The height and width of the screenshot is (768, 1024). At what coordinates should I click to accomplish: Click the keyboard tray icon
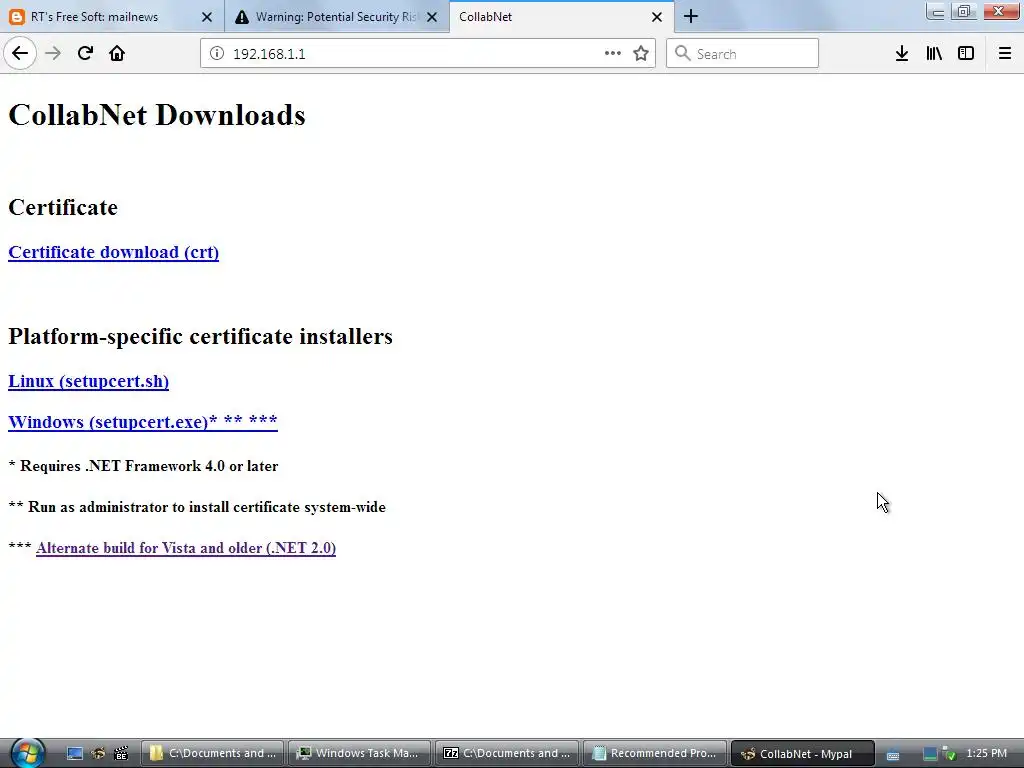[893, 755]
